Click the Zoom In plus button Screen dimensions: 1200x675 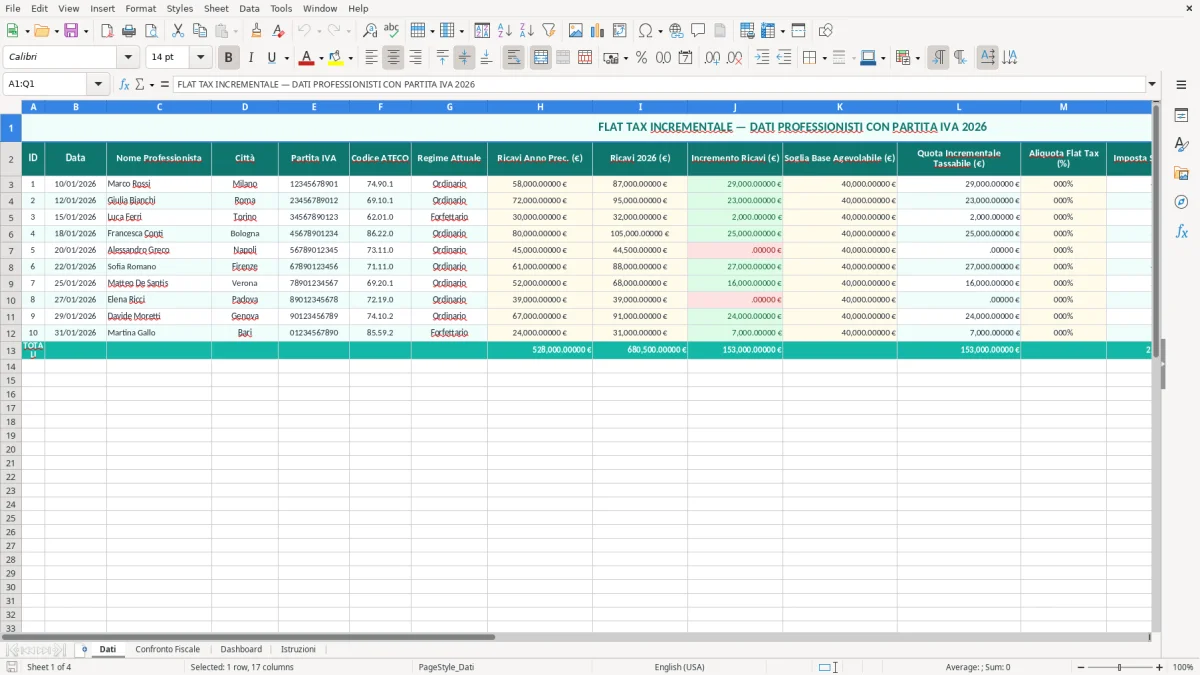click(1160, 667)
